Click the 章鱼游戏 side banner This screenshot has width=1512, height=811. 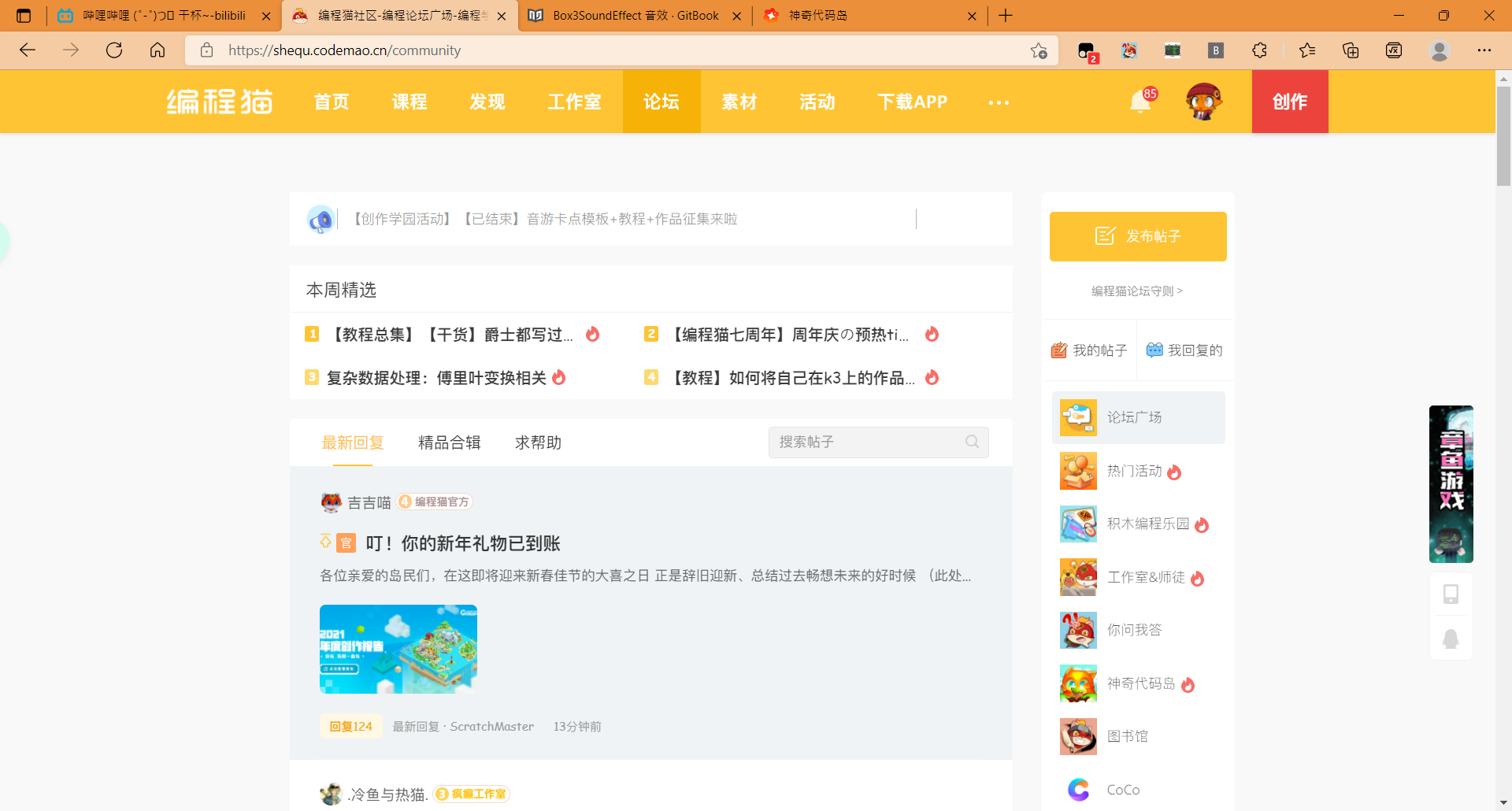coord(1451,483)
